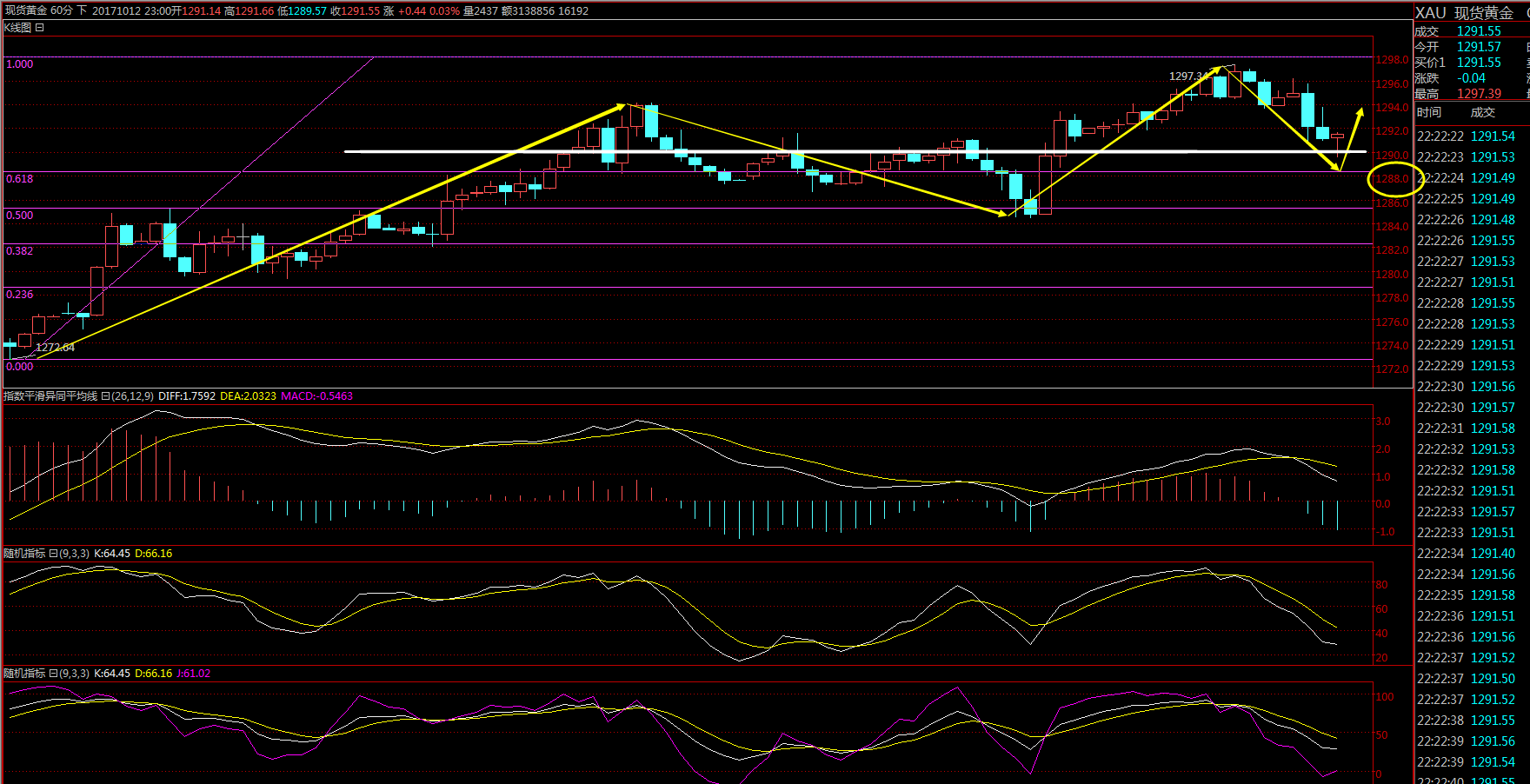The height and width of the screenshot is (784, 1530).
Task: Click the 80 level on the KD panel axis
Action: (x=1381, y=585)
